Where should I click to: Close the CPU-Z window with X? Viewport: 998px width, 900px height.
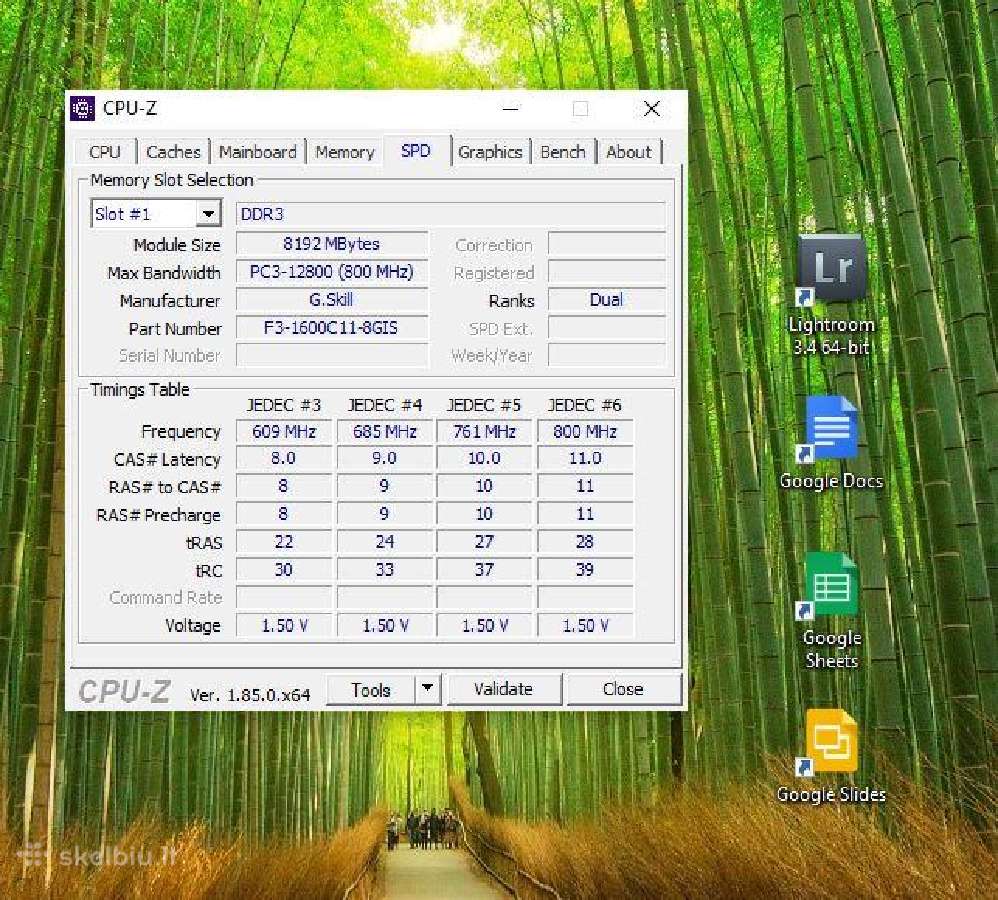[x=651, y=109]
